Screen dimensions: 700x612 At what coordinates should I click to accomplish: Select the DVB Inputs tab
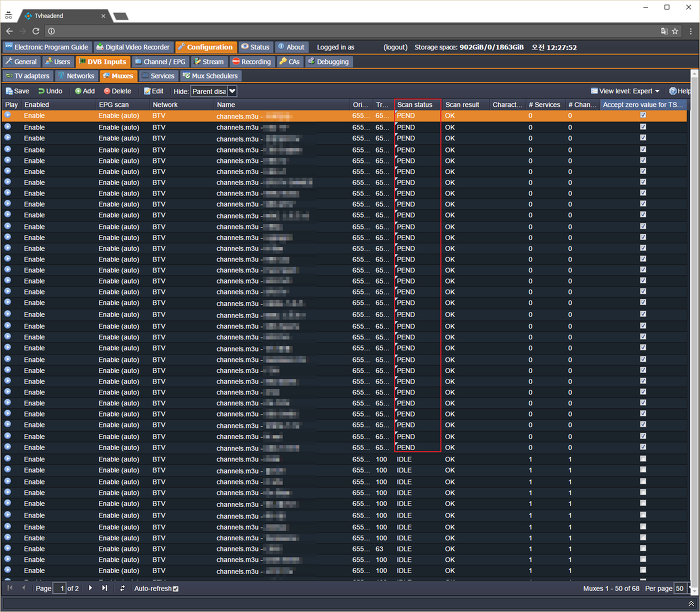[x=103, y=62]
